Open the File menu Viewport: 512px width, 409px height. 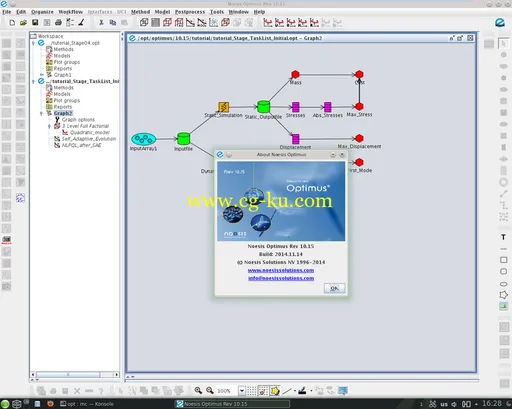[7, 12]
